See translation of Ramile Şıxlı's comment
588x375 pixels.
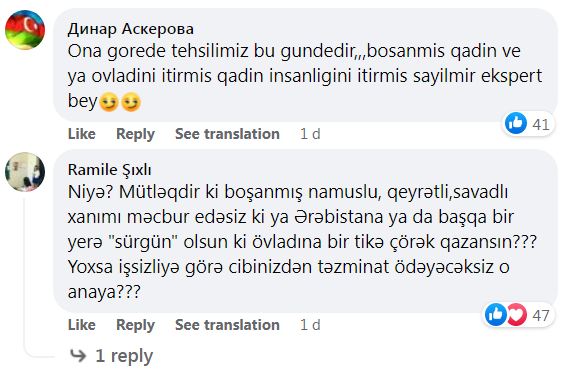tap(227, 325)
